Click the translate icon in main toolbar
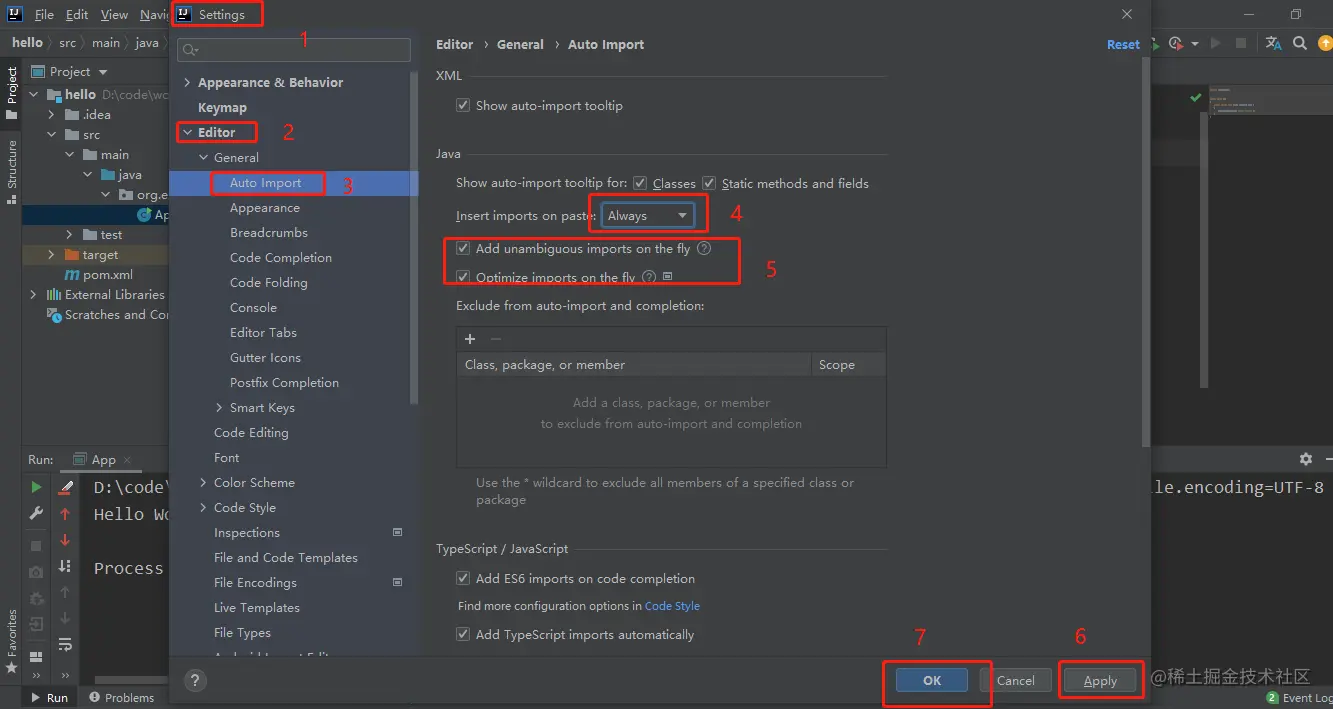This screenshot has width=1333, height=709. coord(1273,43)
